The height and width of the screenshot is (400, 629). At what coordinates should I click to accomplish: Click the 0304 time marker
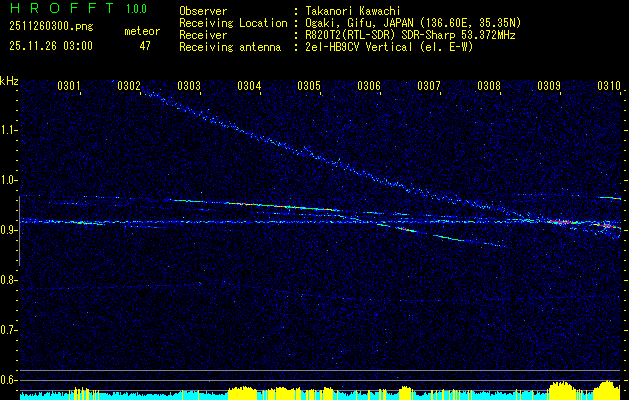pos(249,85)
